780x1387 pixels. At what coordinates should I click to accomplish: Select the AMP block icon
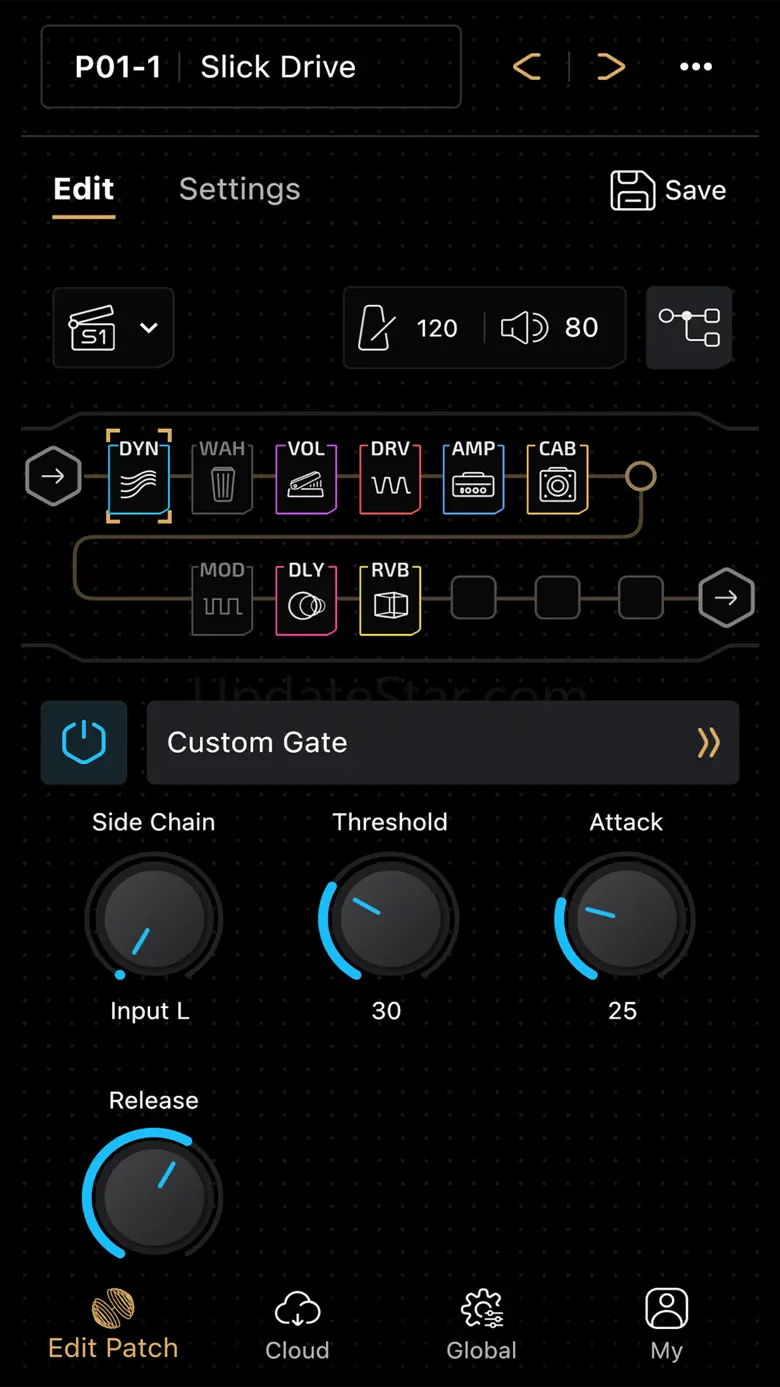pyautogui.click(x=474, y=477)
